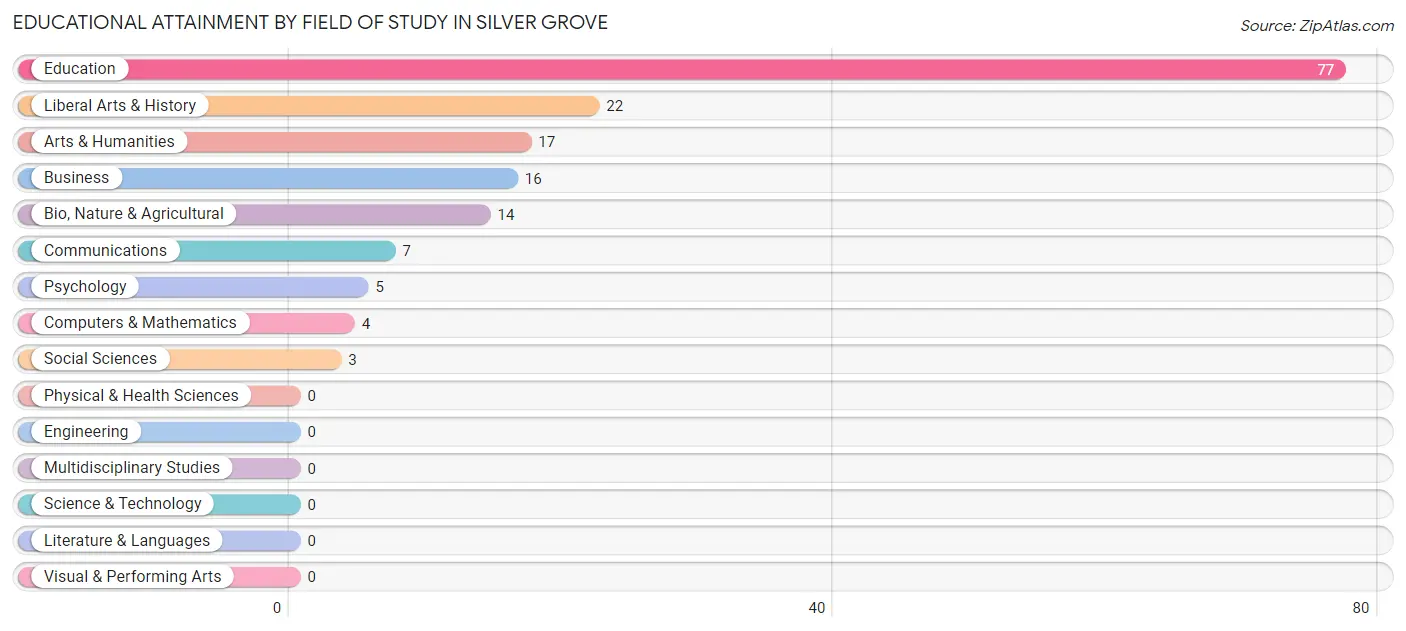Select the Communications label
Viewport: 1406px width, 631px height.
coord(105,250)
